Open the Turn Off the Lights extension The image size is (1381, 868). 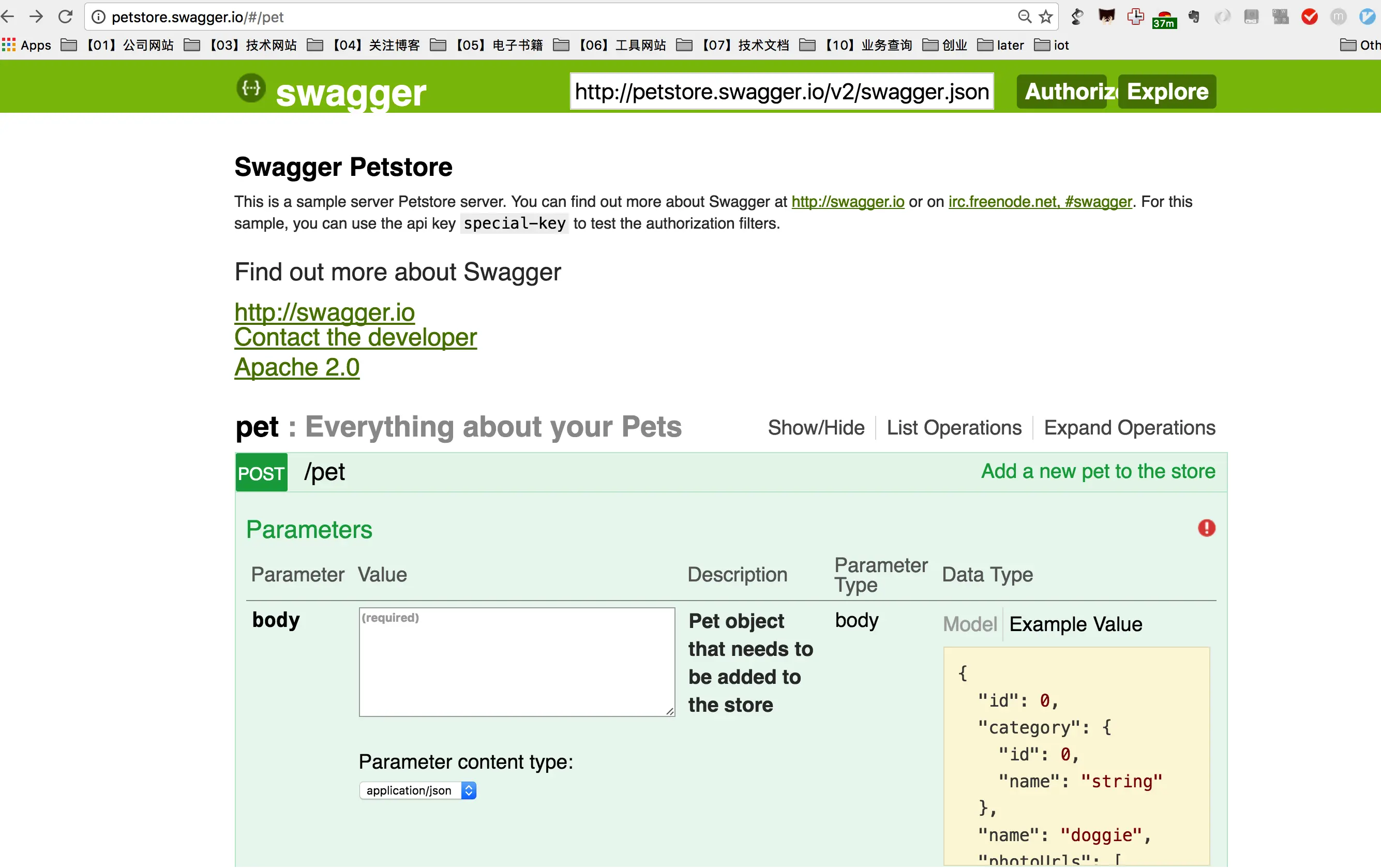pyautogui.click(x=1077, y=17)
